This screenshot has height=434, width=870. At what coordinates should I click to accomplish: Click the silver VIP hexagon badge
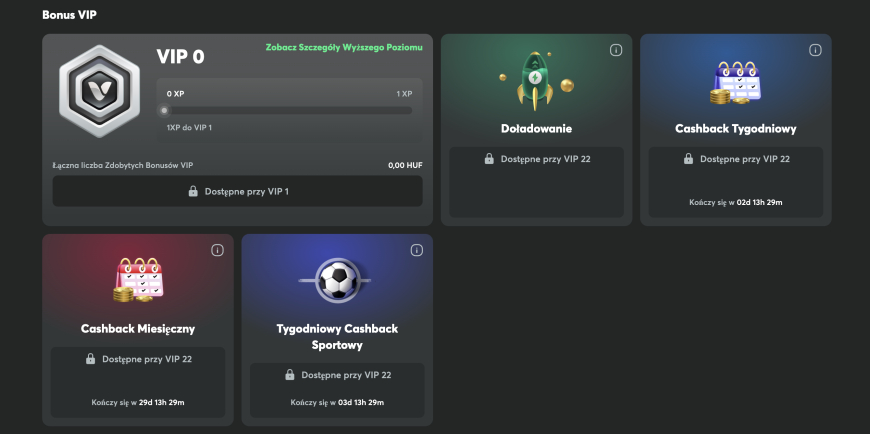point(99,91)
